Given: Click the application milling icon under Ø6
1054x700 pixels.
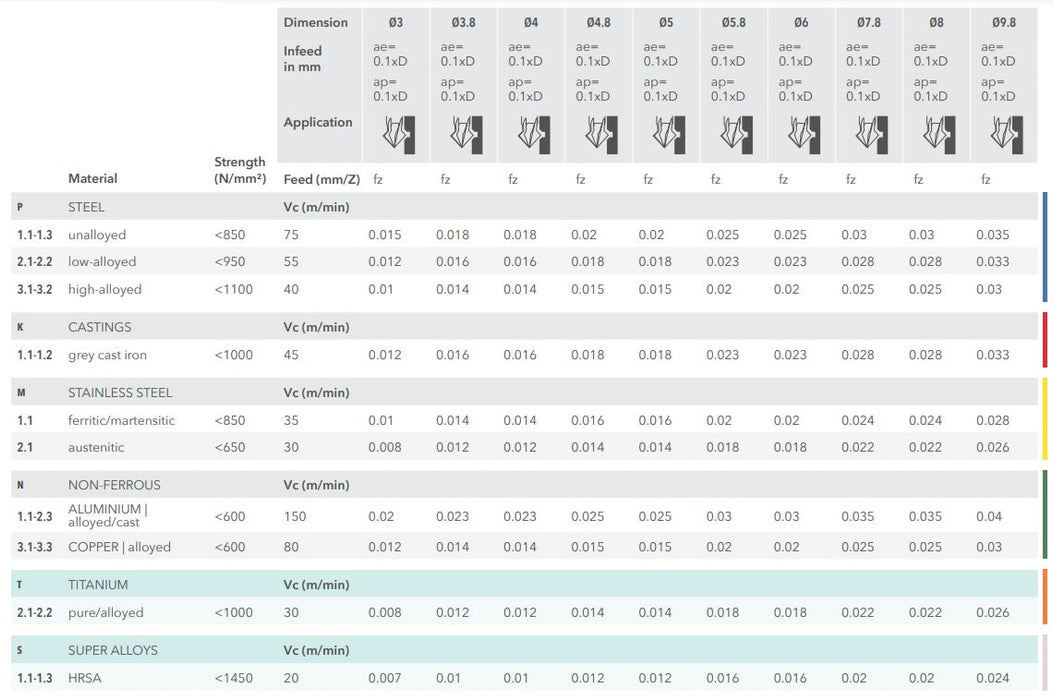Looking at the screenshot, I should 804,134.
